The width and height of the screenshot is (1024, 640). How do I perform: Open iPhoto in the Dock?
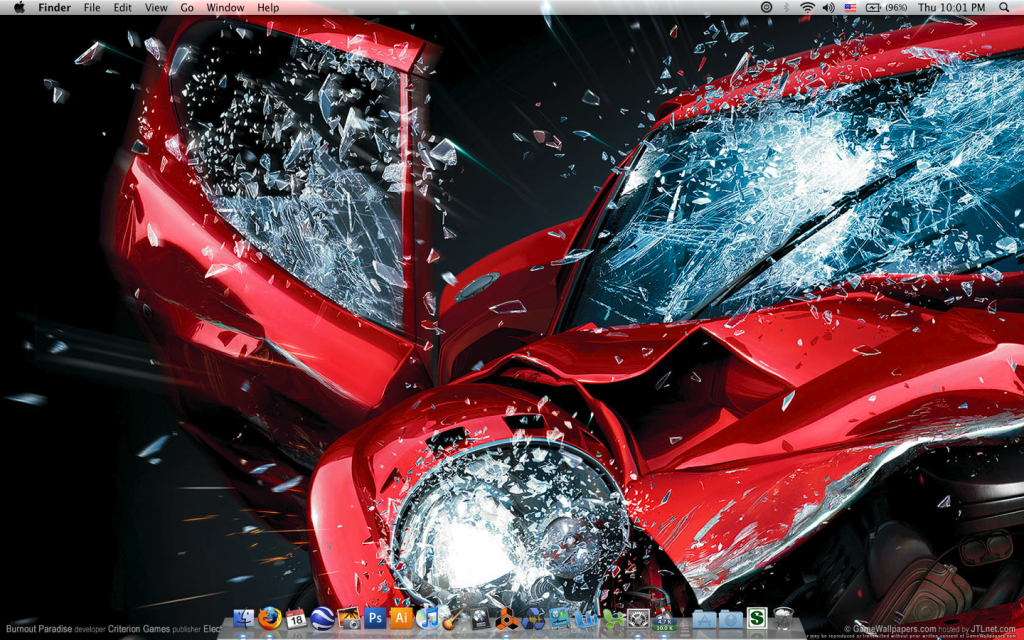pos(349,618)
